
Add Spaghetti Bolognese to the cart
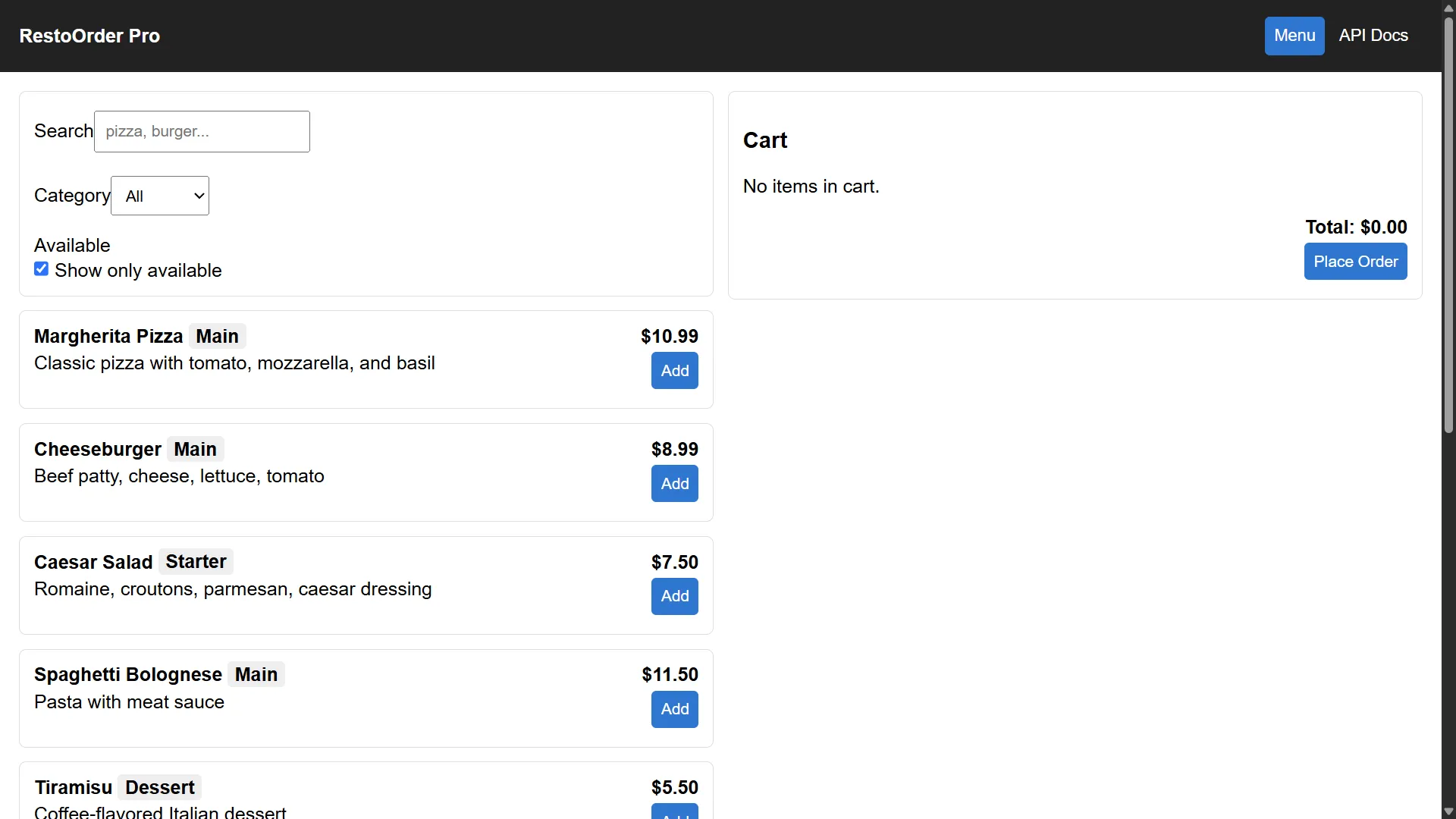click(674, 709)
